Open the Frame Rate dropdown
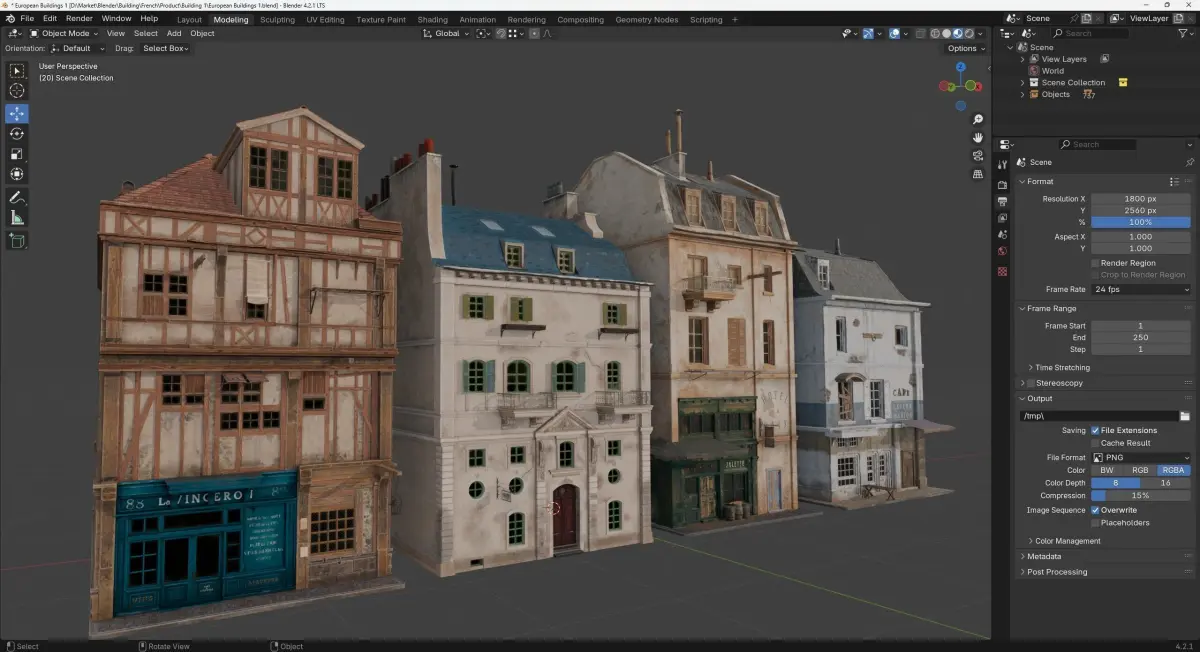 click(1141, 289)
